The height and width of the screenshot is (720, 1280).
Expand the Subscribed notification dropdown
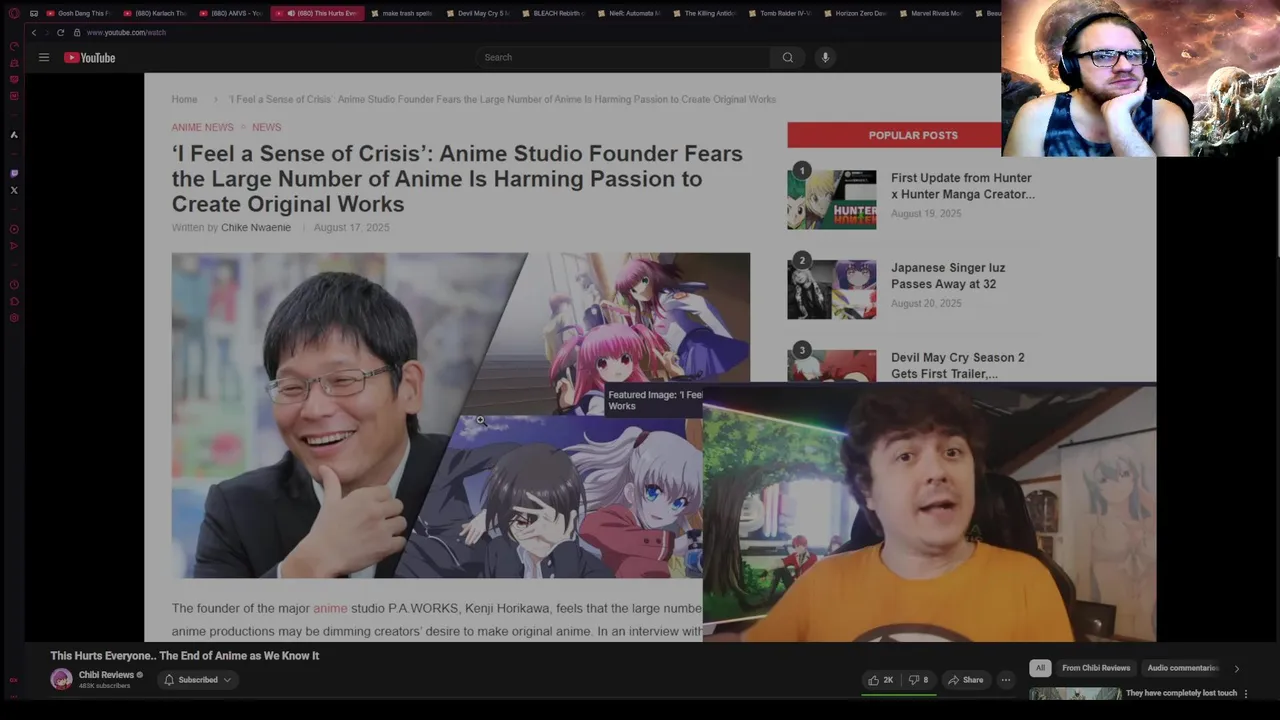click(197, 680)
